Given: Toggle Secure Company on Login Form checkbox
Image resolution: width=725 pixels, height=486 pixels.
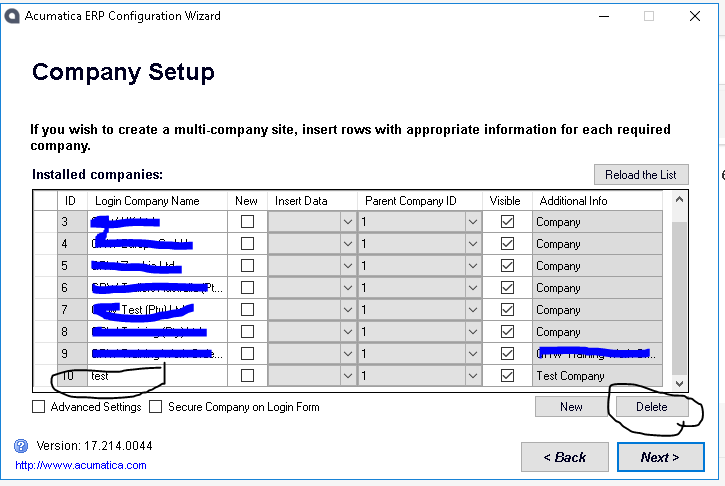Looking at the screenshot, I should coord(156,407).
